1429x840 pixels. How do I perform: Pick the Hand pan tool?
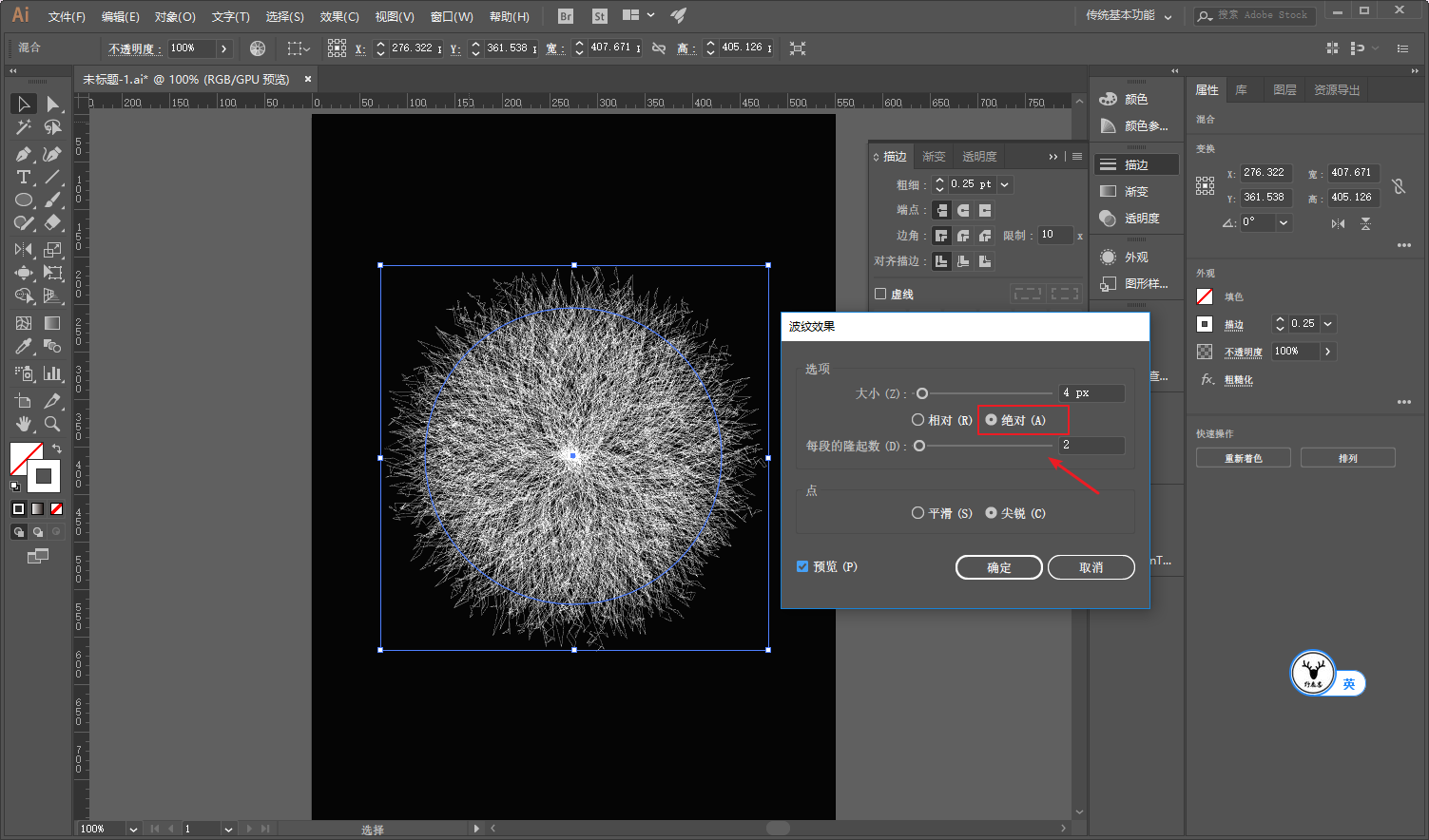24,424
